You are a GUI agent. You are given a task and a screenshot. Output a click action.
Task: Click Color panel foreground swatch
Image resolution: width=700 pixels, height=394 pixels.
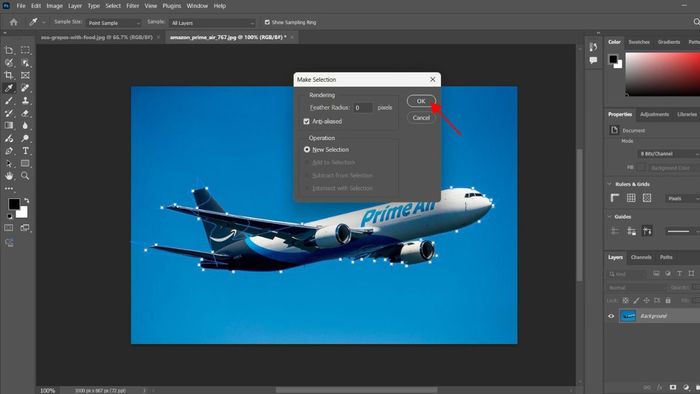click(613, 59)
